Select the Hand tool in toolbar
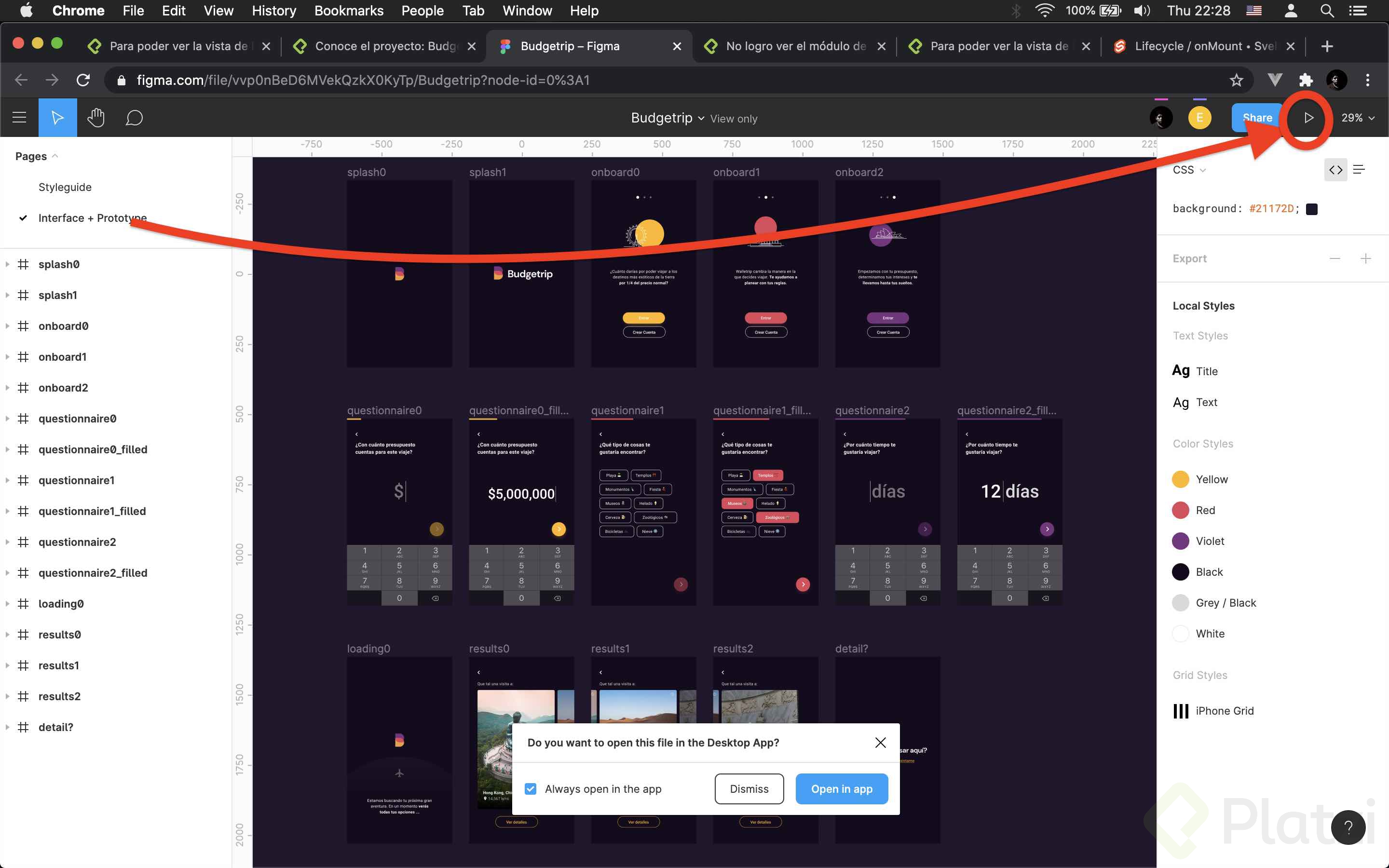The image size is (1389, 868). [96, 118]
